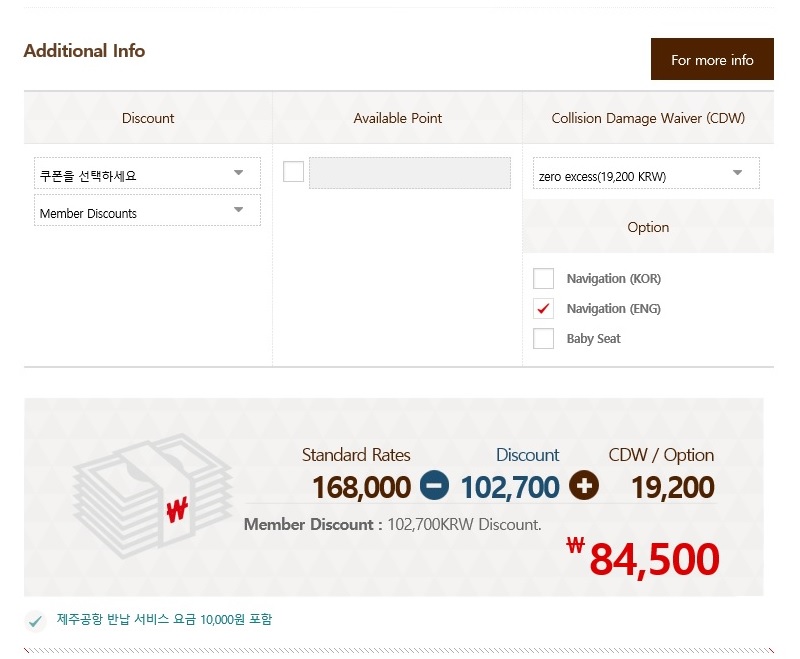Uncheck the Navigation (ENG) option

click(x=543, y=309)
